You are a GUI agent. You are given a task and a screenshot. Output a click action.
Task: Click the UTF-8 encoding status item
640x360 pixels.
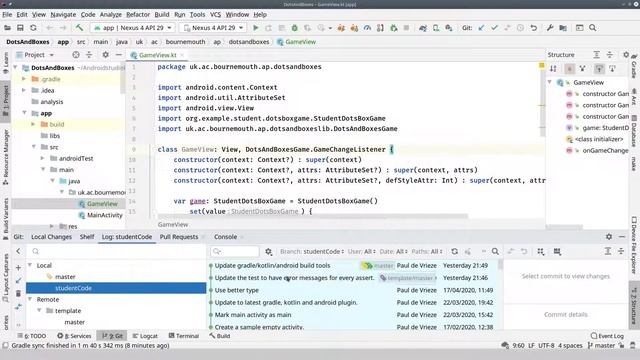tap(546, 345)
